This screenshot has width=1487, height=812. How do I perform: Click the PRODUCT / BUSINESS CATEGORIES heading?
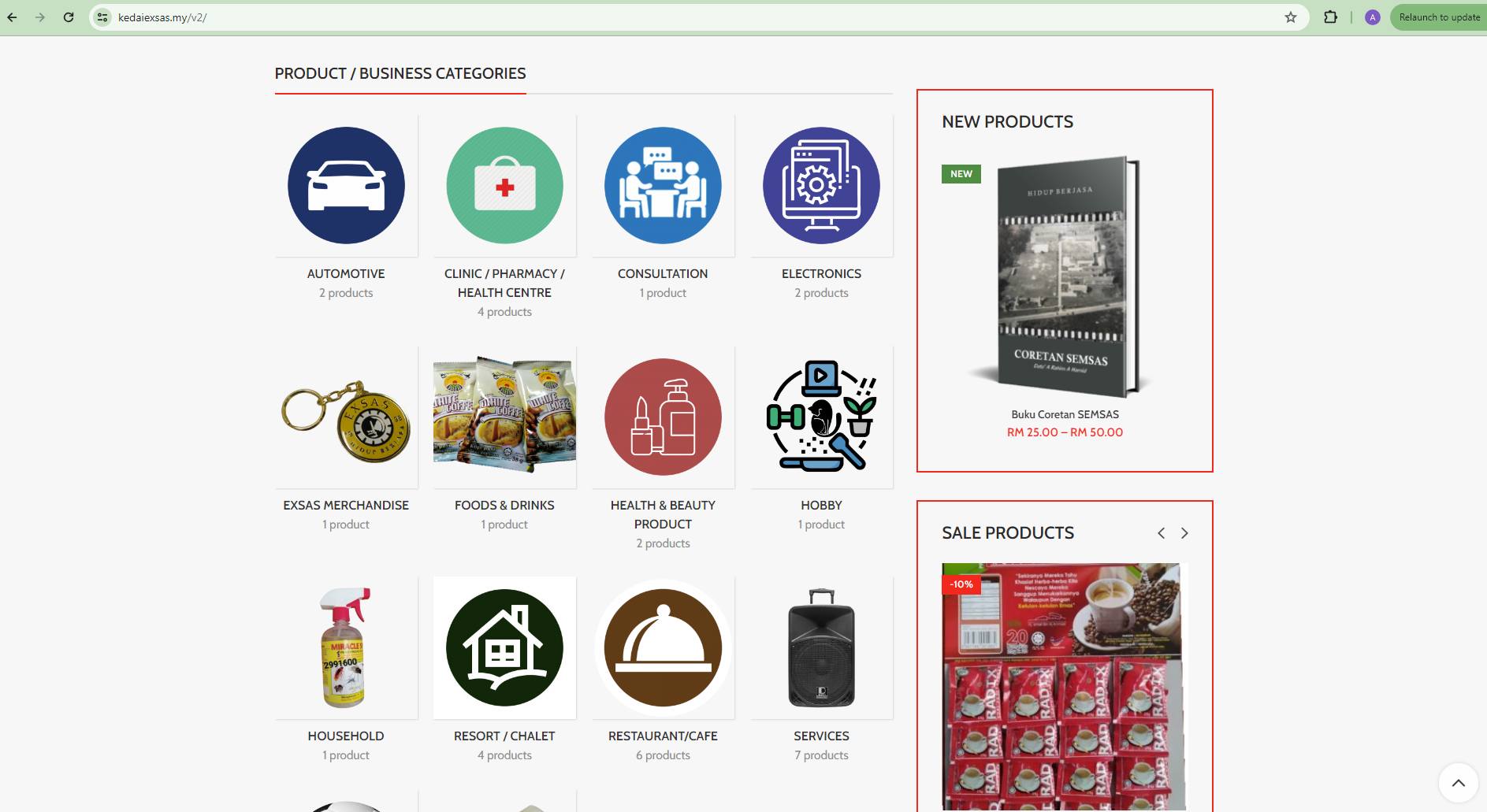point(400,73)
